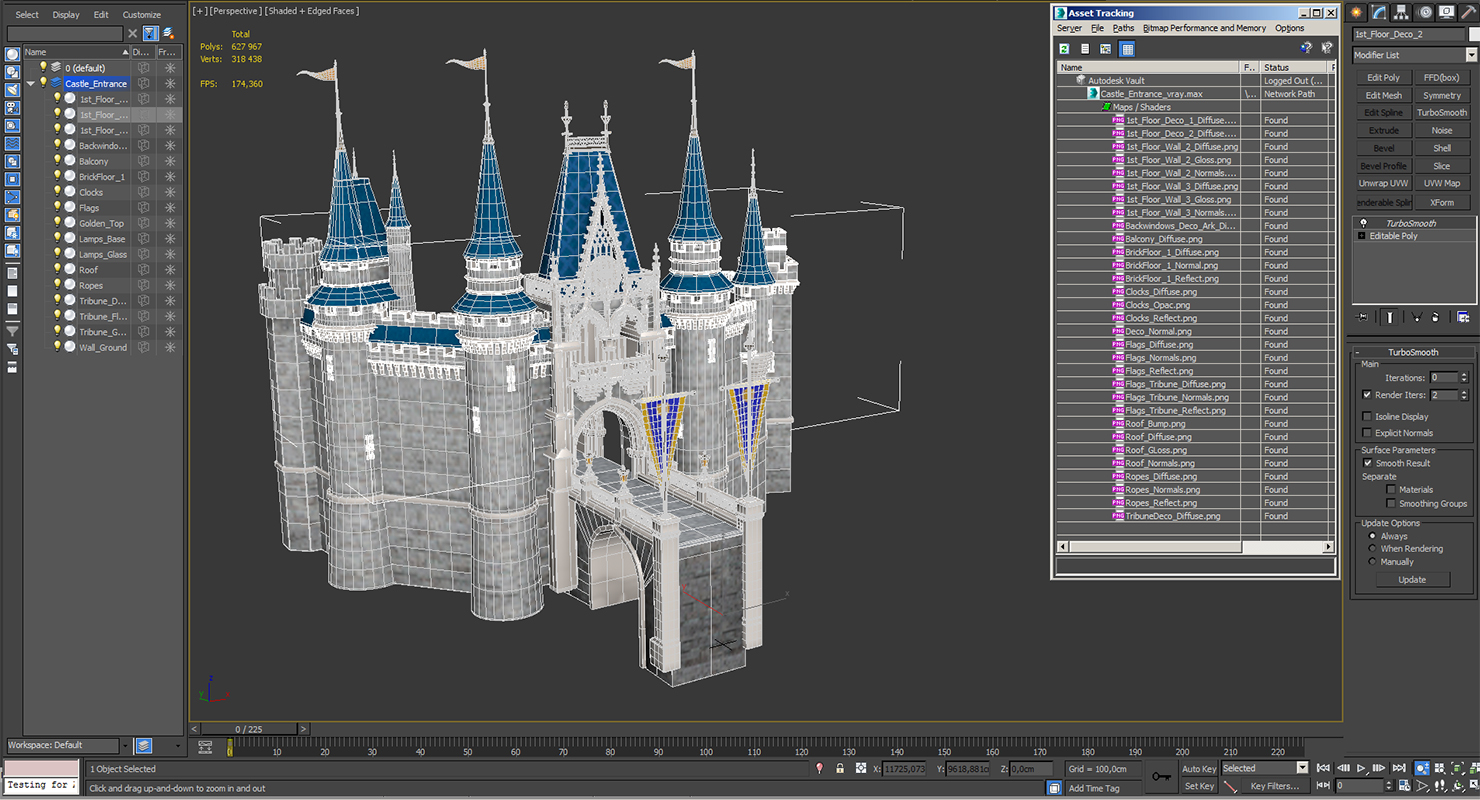Click the Edit Poly modifier button
This screenshot has height=800, width=1480.
tap(1384, 77)
